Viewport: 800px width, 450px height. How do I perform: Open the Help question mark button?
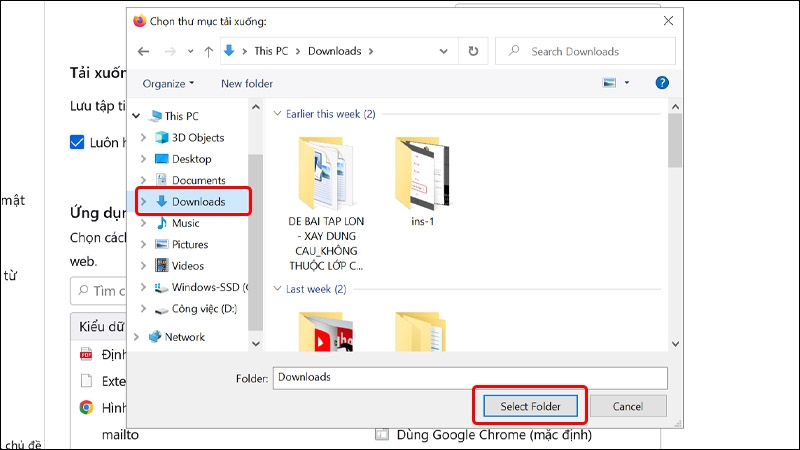tap(662, 83)
